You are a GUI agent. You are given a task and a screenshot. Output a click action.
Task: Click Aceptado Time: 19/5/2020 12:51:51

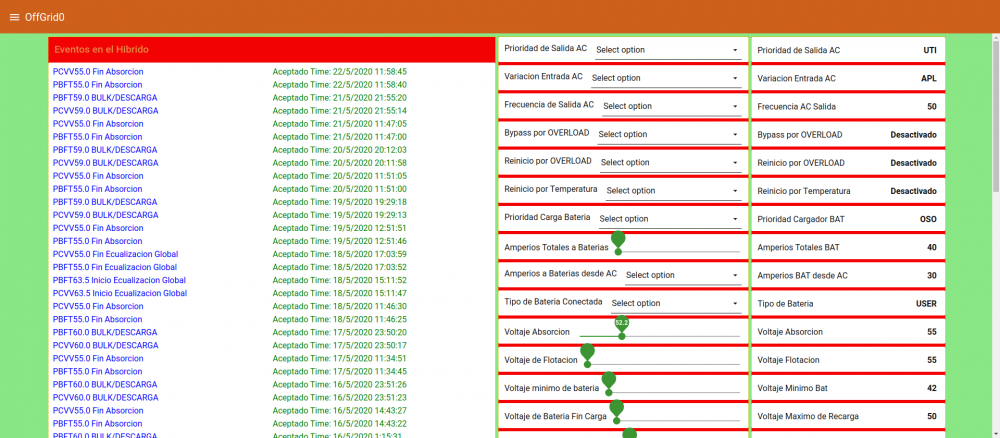[339, 228]
